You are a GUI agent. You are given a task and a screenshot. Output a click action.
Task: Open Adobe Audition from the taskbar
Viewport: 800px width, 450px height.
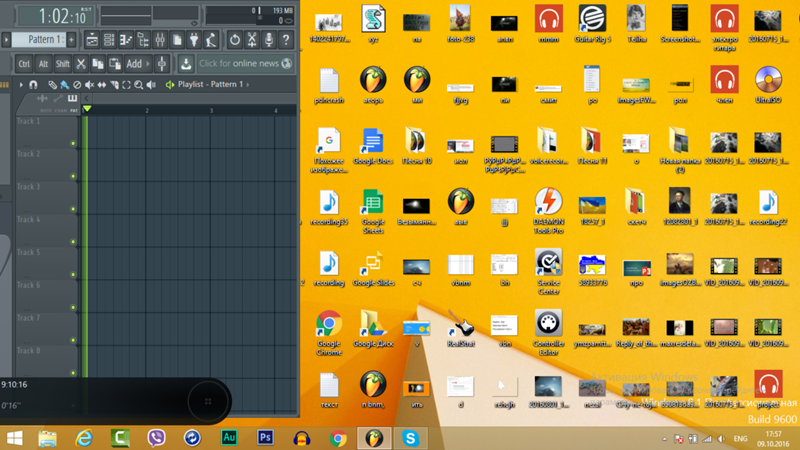pyautogui.click(x=229, y=438)
